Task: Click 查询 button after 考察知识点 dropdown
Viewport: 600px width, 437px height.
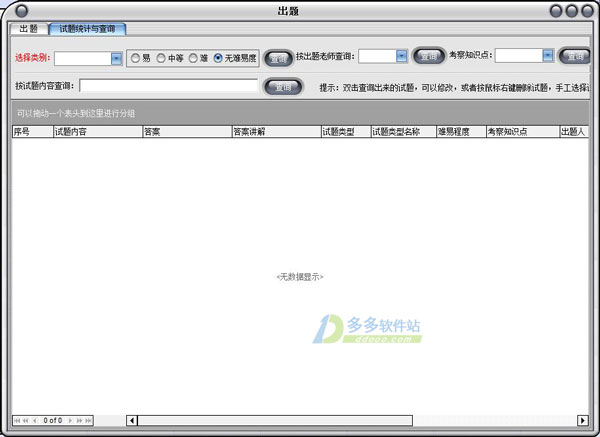Action: (x=574, y=57)
